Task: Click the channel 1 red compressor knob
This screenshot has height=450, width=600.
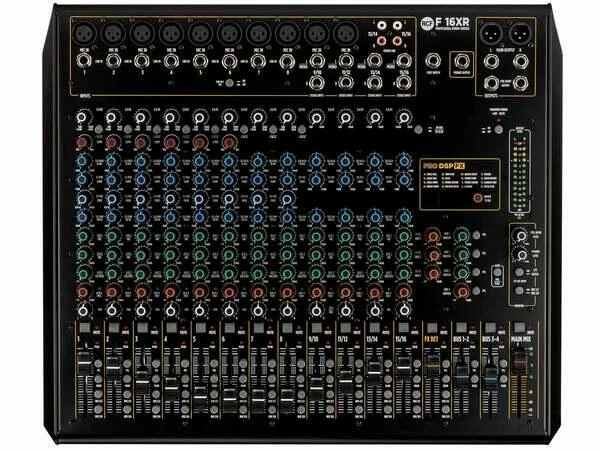Action: click(82, 143)
